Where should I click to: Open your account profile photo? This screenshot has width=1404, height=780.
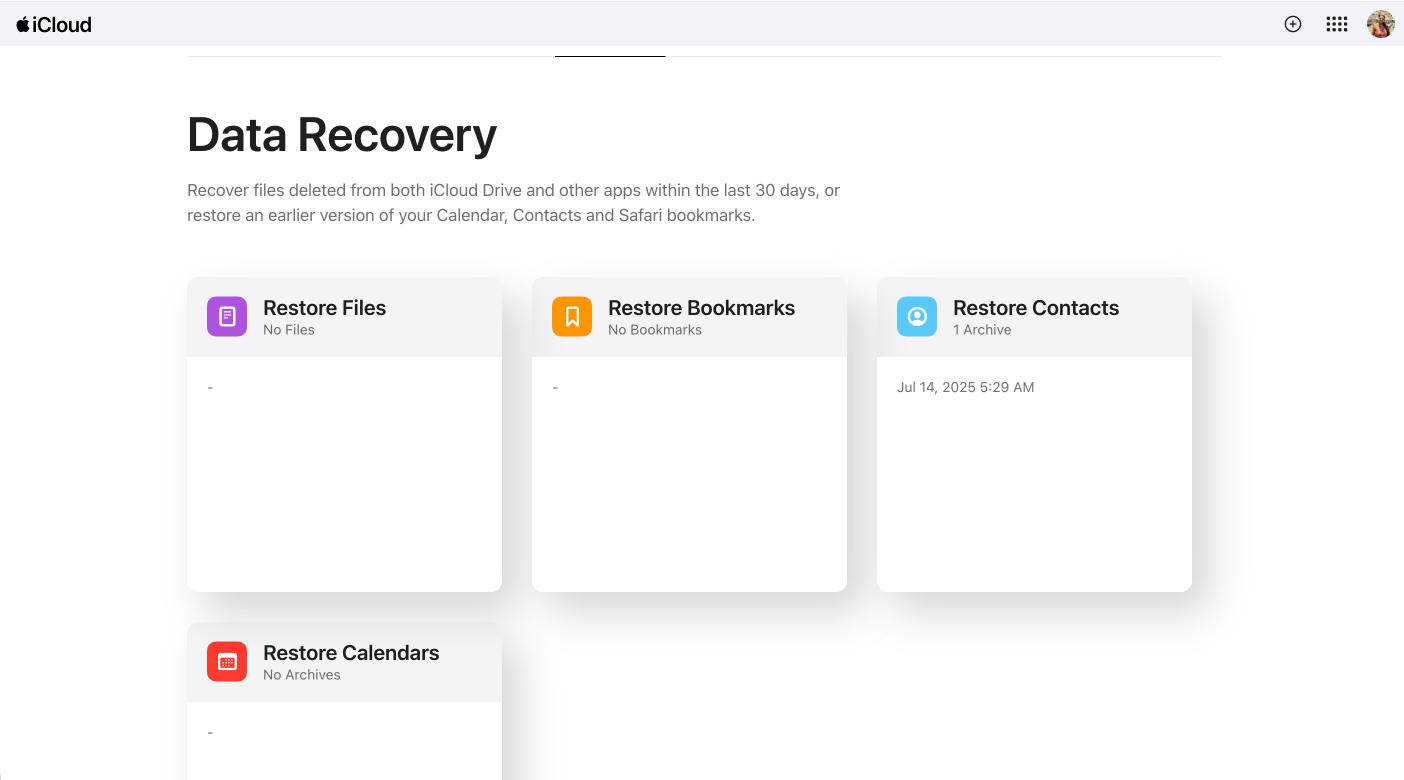tap(1380, 23)
